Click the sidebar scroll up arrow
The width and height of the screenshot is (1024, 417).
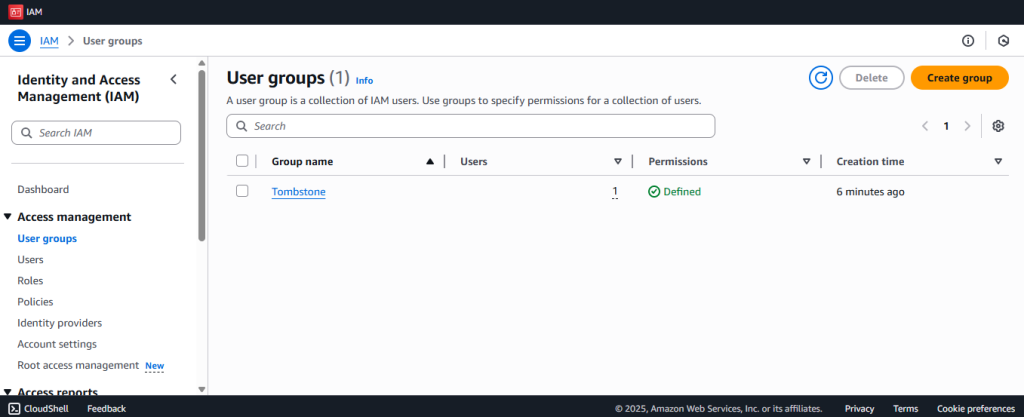[202, 63]
